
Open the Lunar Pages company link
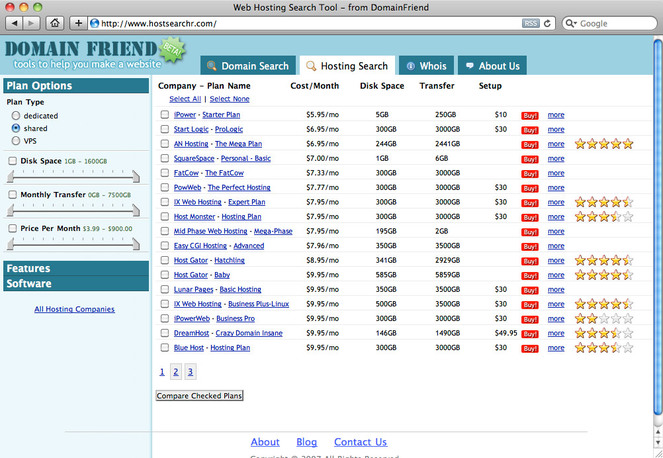[x=193, y=289]
